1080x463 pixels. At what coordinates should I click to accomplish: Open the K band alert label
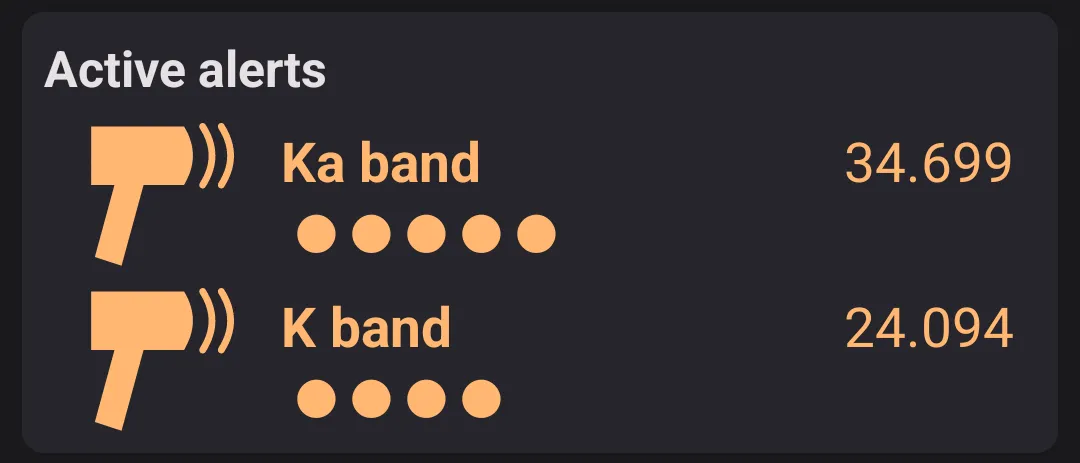367,328
